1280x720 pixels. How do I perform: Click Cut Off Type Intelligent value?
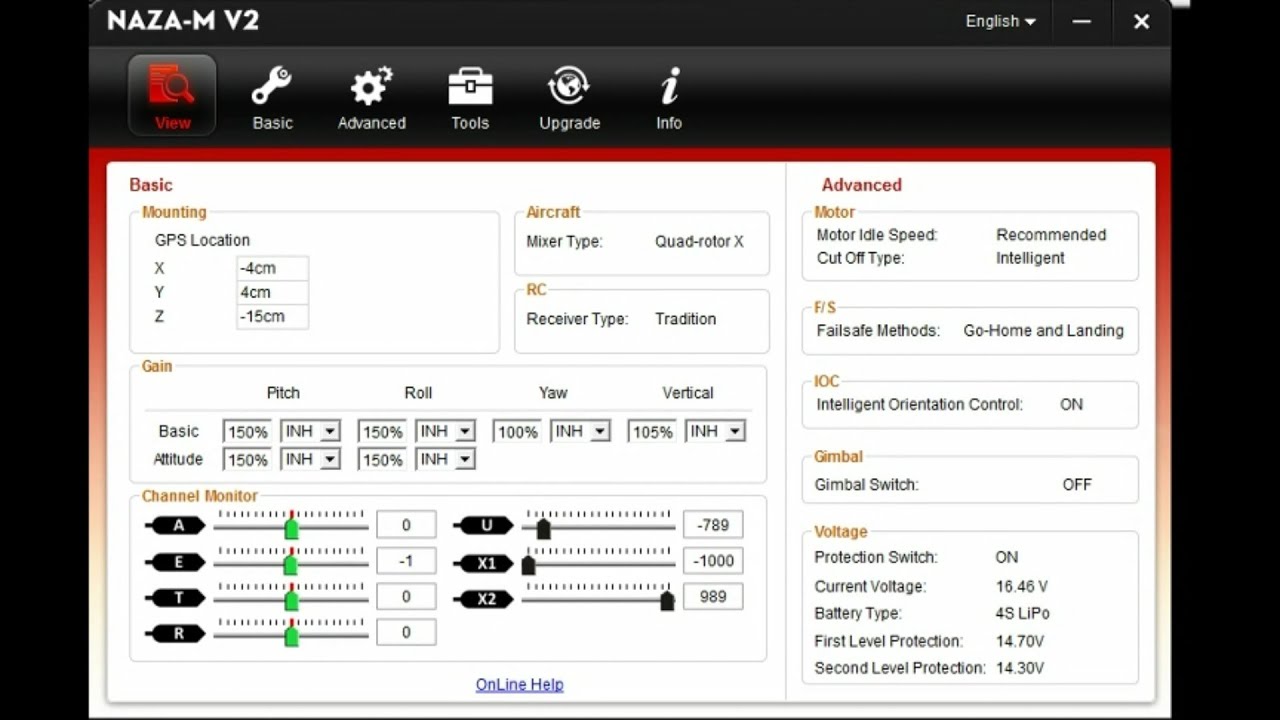[x=1030, y=258]
